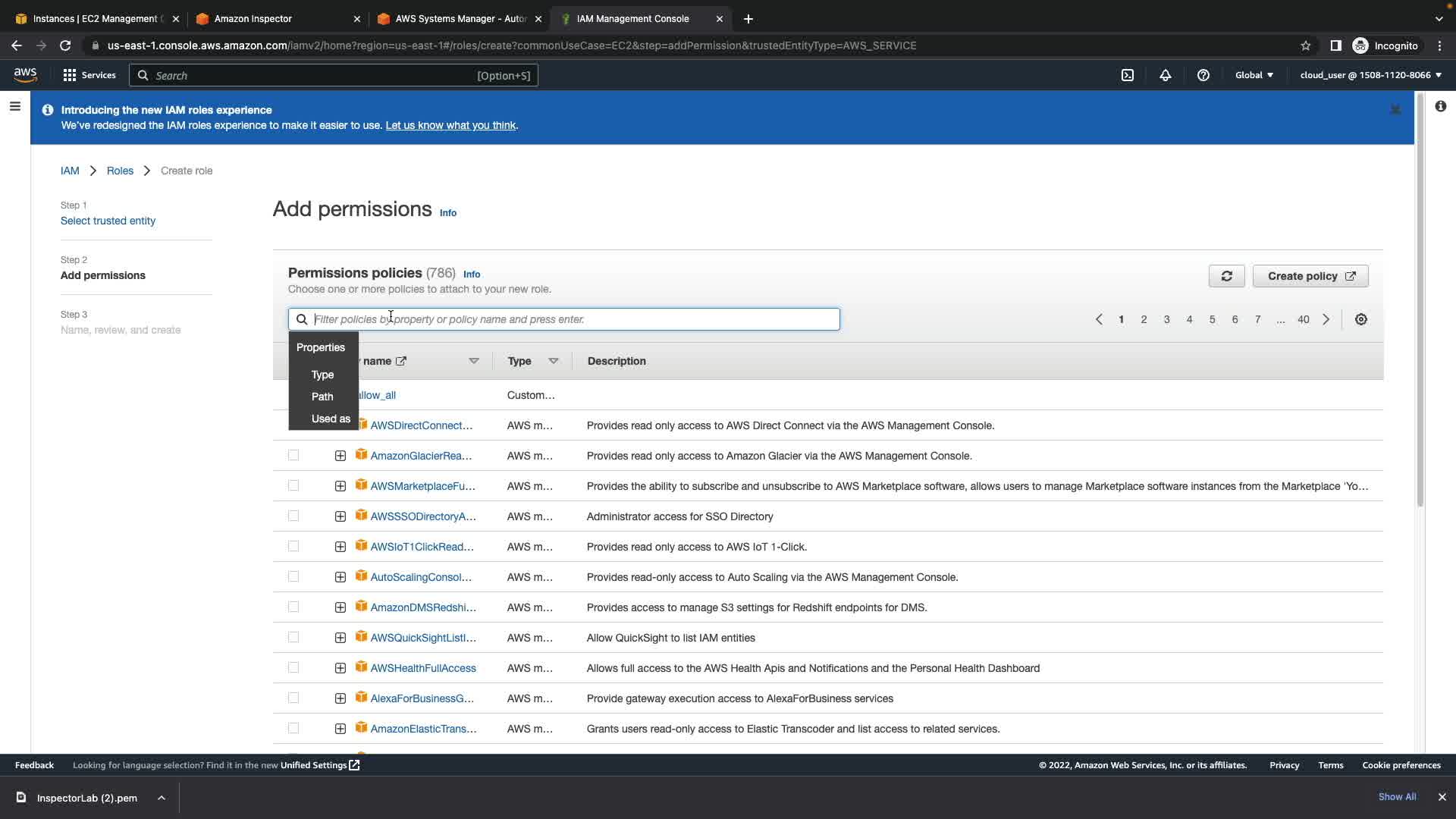Open the Global region dropdown
This screenshot has height=819, width=1456.
pyautogui.click(x=1254, y=75)
